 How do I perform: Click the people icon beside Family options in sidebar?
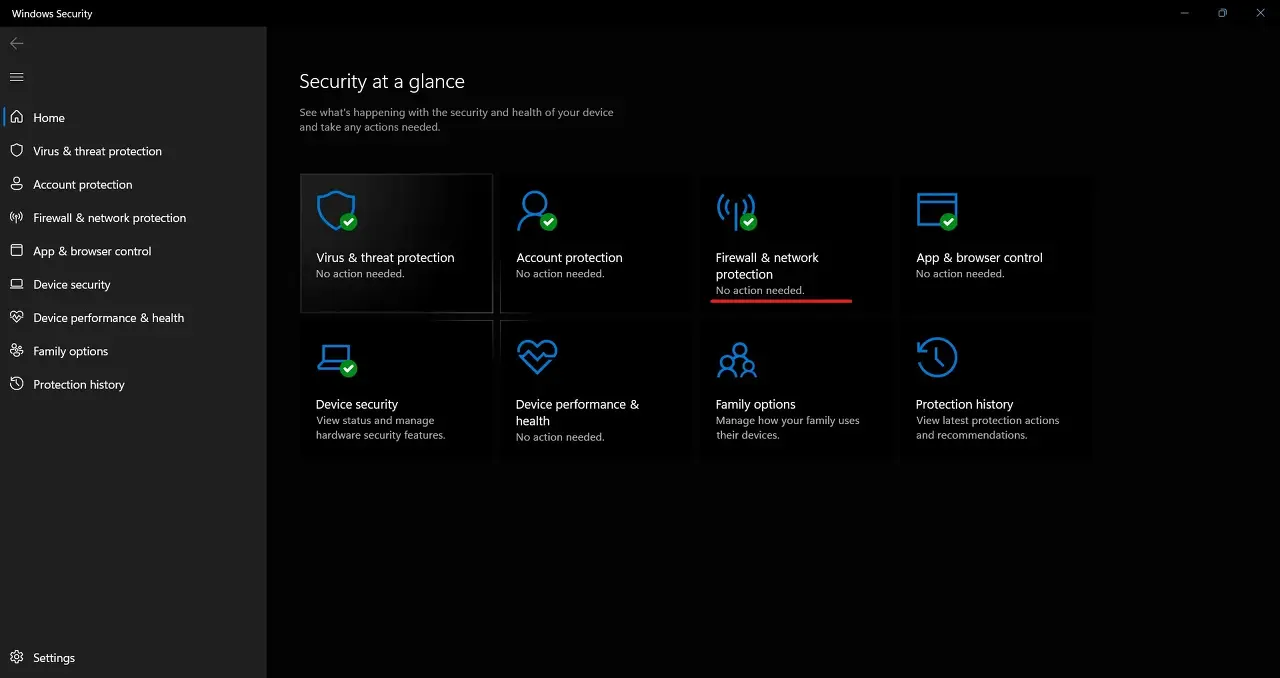click(16, 350)
